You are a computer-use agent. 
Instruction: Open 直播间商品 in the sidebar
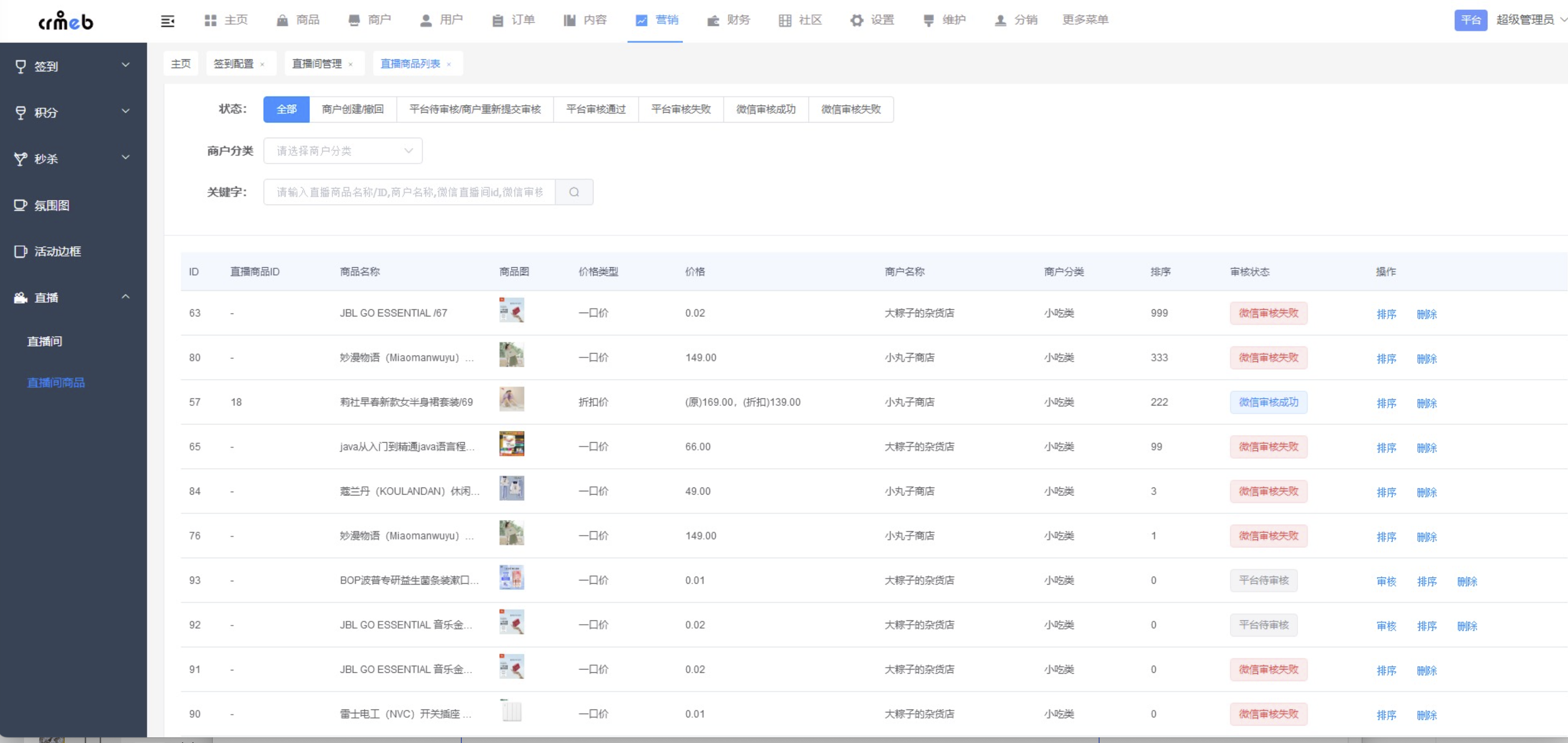(56, 383)
